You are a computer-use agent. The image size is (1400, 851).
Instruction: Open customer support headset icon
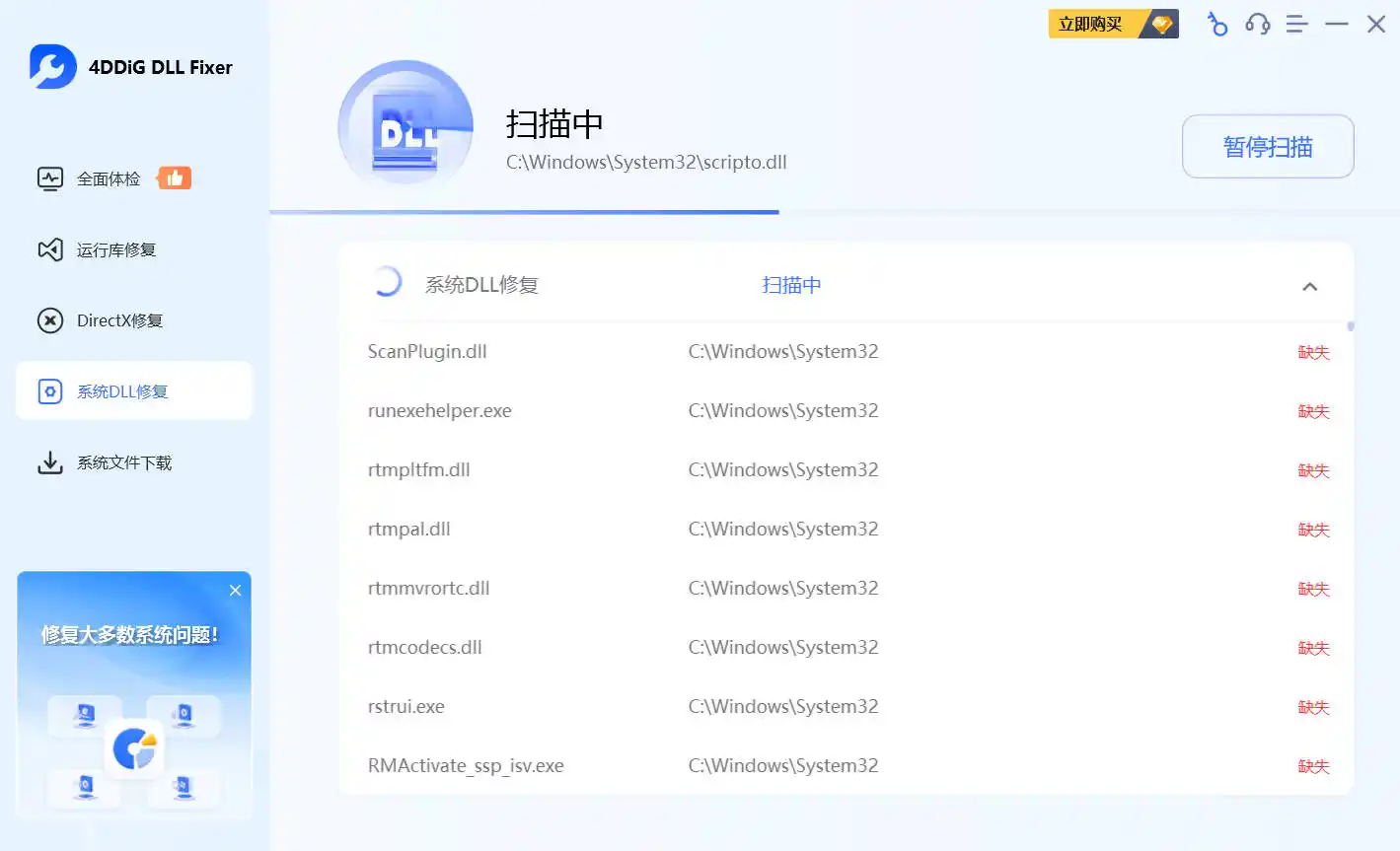(1258, 24)
